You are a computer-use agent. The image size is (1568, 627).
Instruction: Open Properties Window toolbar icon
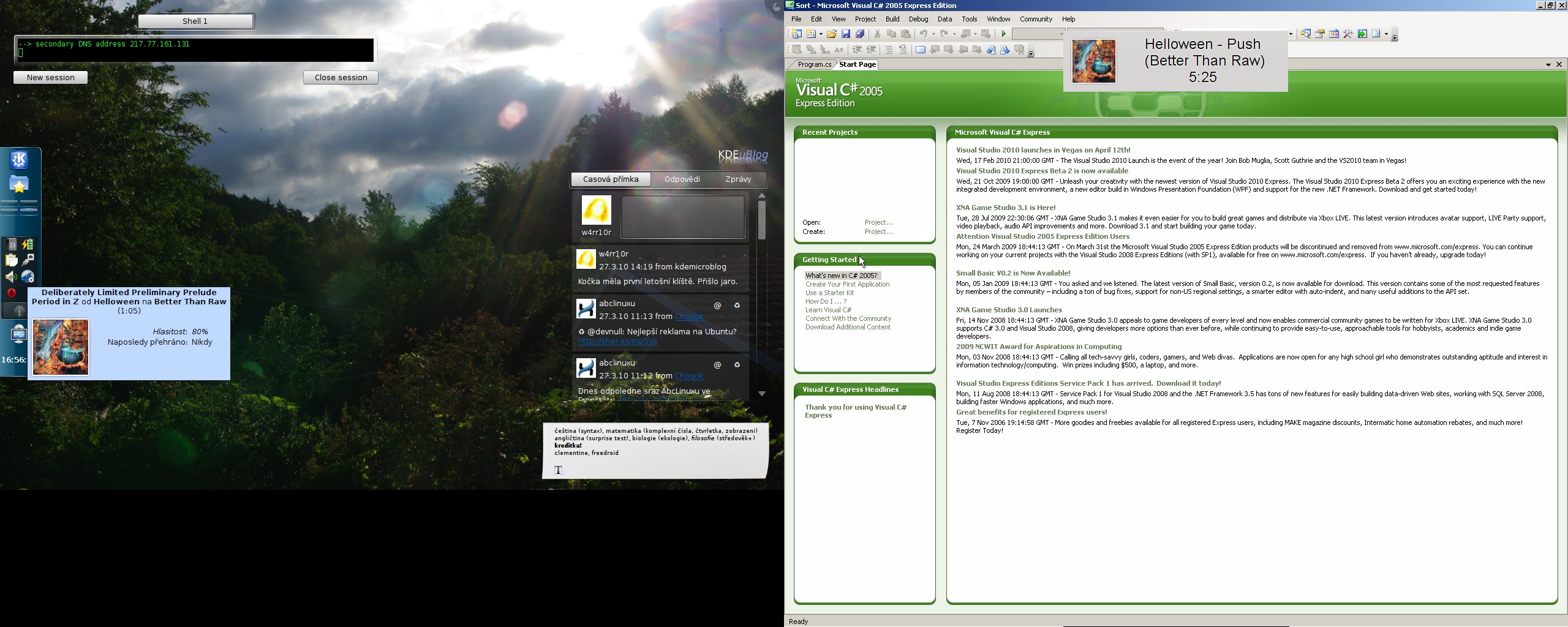[1320, 34]
